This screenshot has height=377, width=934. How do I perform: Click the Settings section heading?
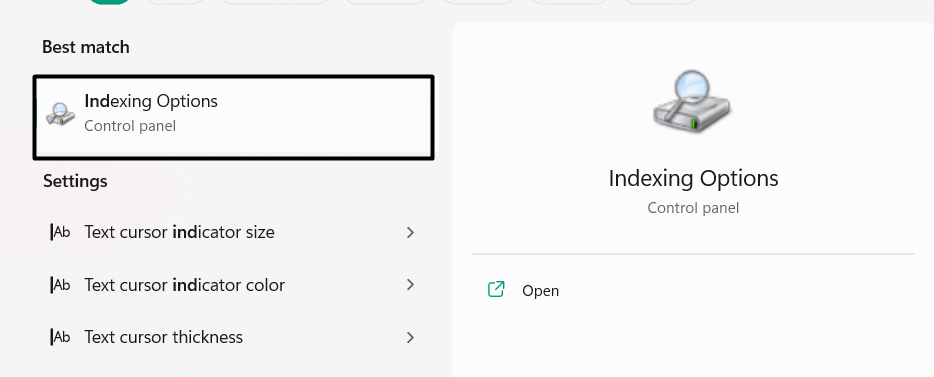[x=75, y=181]
